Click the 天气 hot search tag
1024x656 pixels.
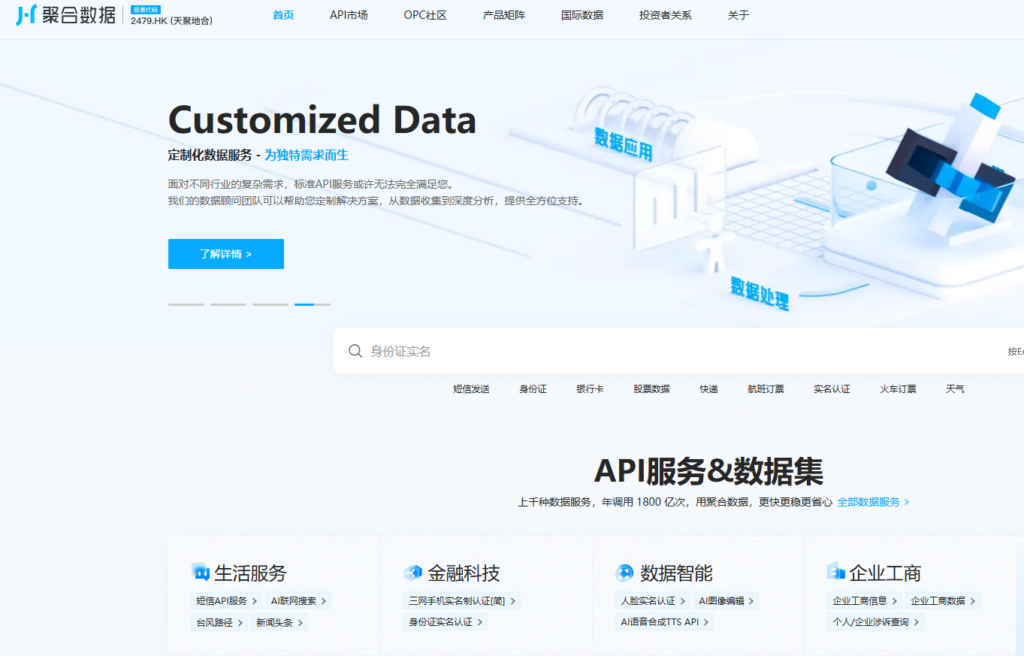point(955,388)
